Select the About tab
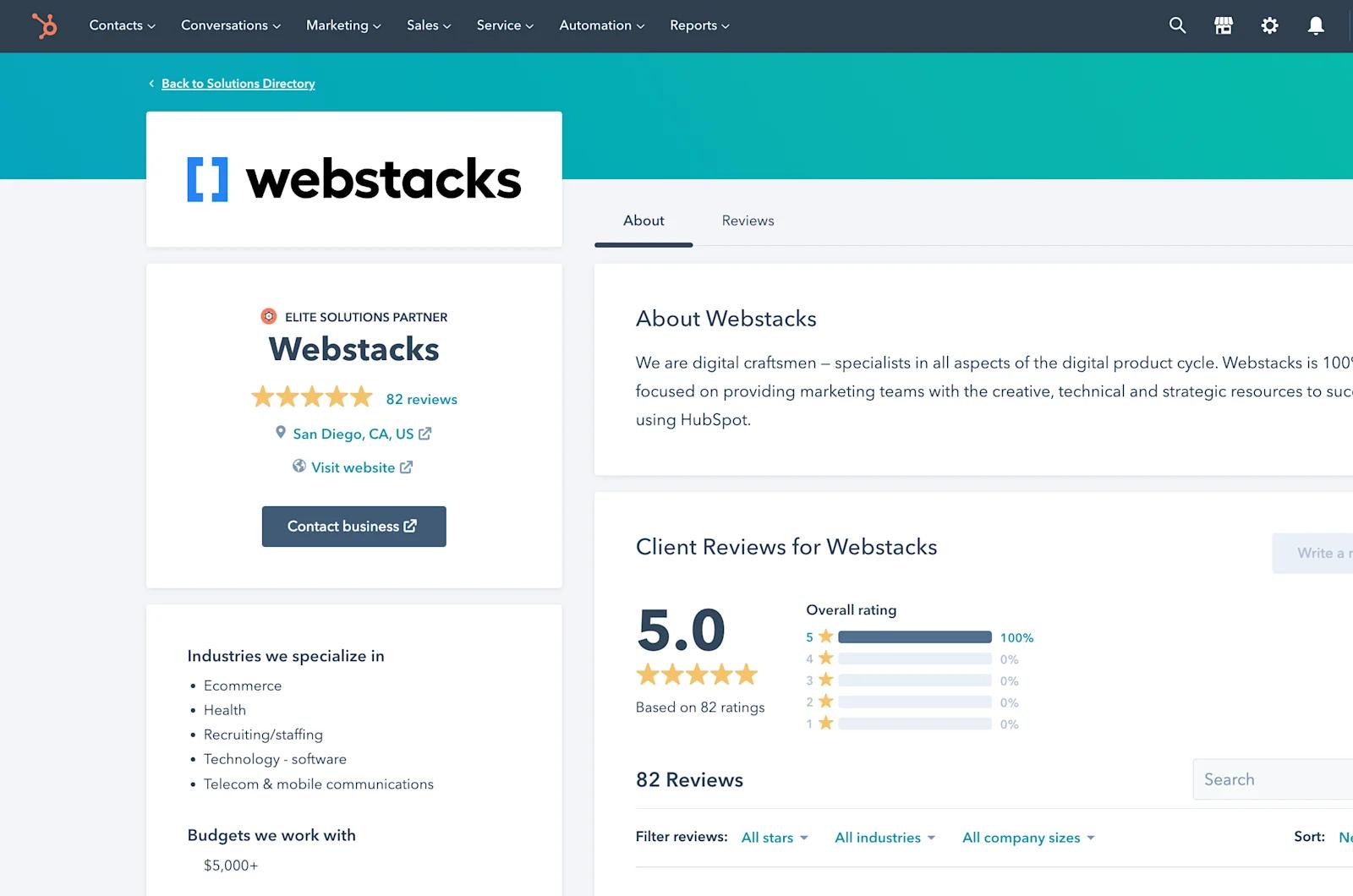Viewport: 1353px width, 896px height. (x=644, y=221)
